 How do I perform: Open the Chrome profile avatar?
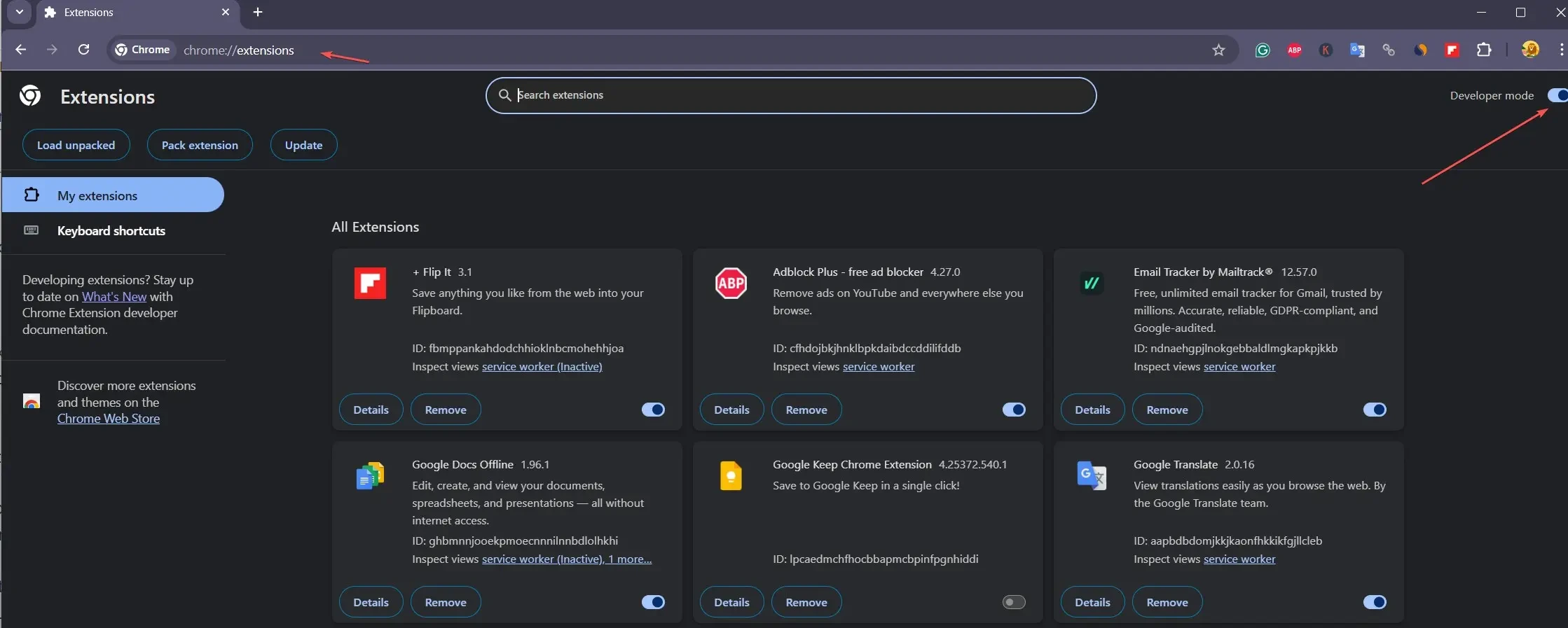(1530, 50)
